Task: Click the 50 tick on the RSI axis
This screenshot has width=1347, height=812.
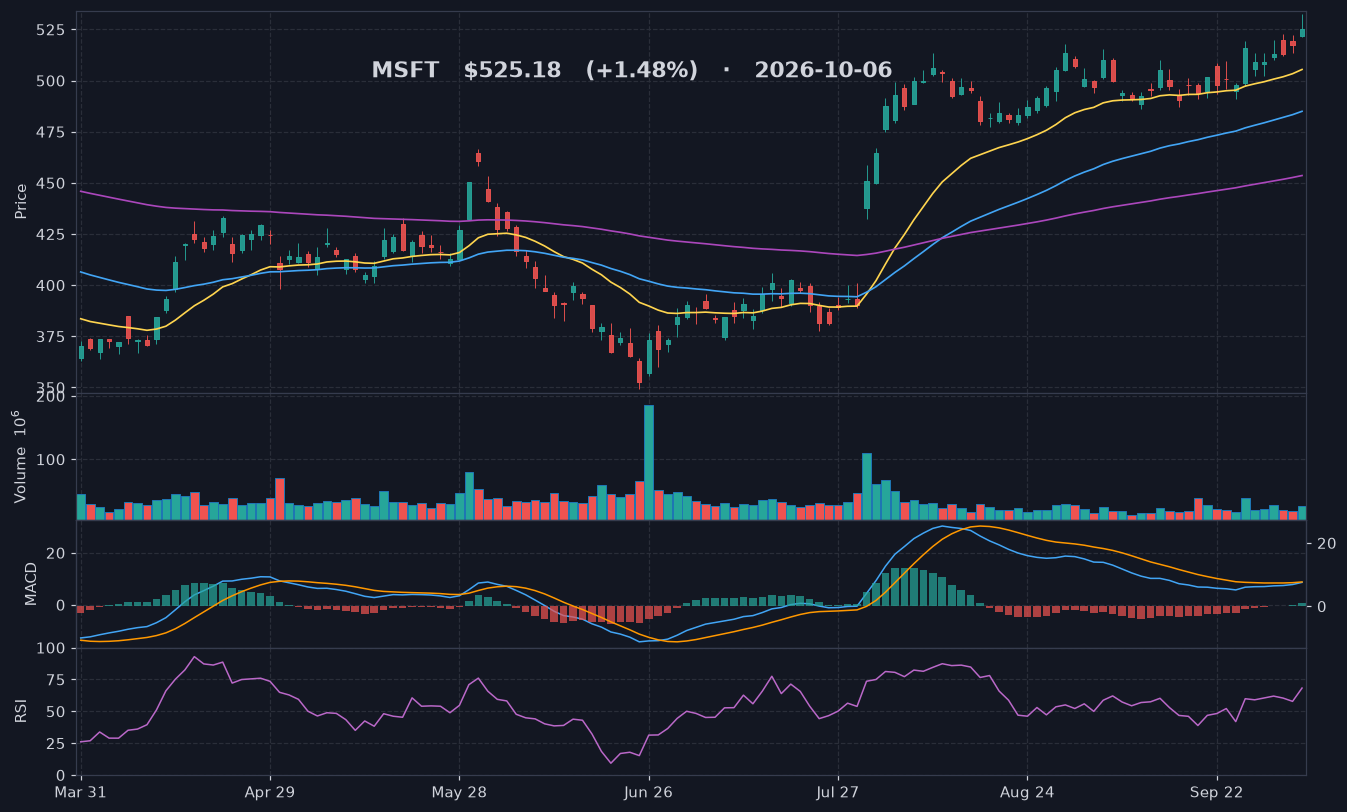Action: (x=56, y=712)
